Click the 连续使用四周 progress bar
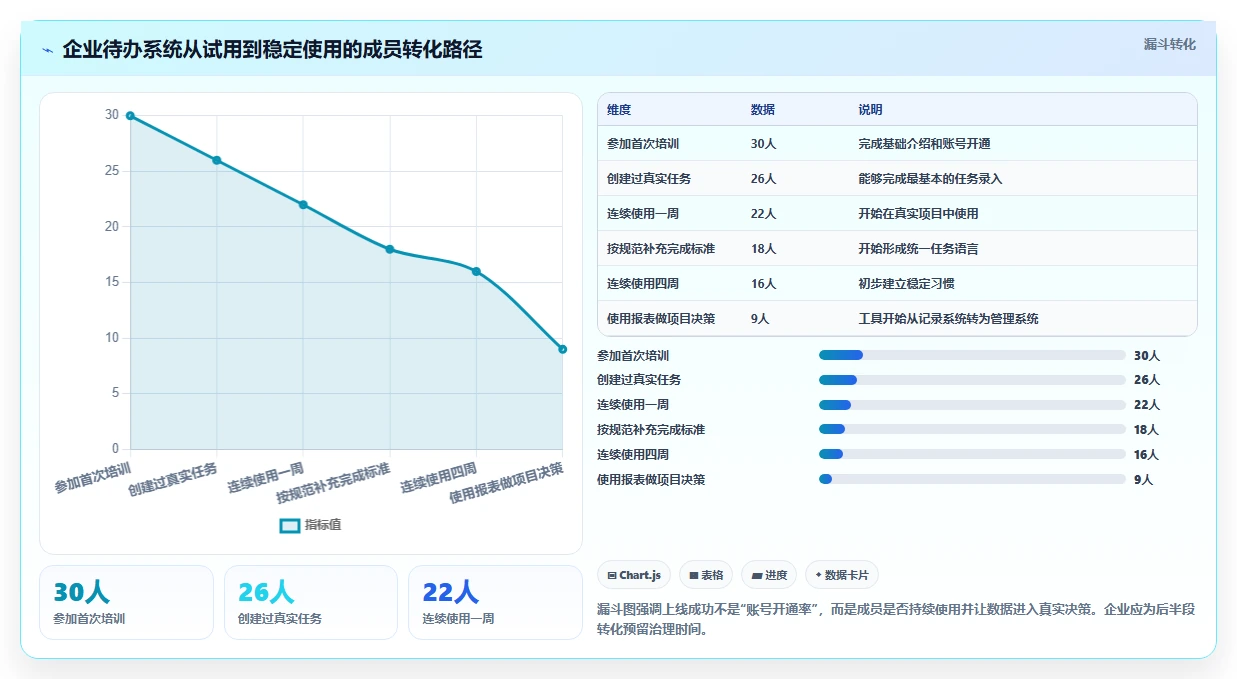The height and width of the screenshot is (679, 1237). click(972, 454)
